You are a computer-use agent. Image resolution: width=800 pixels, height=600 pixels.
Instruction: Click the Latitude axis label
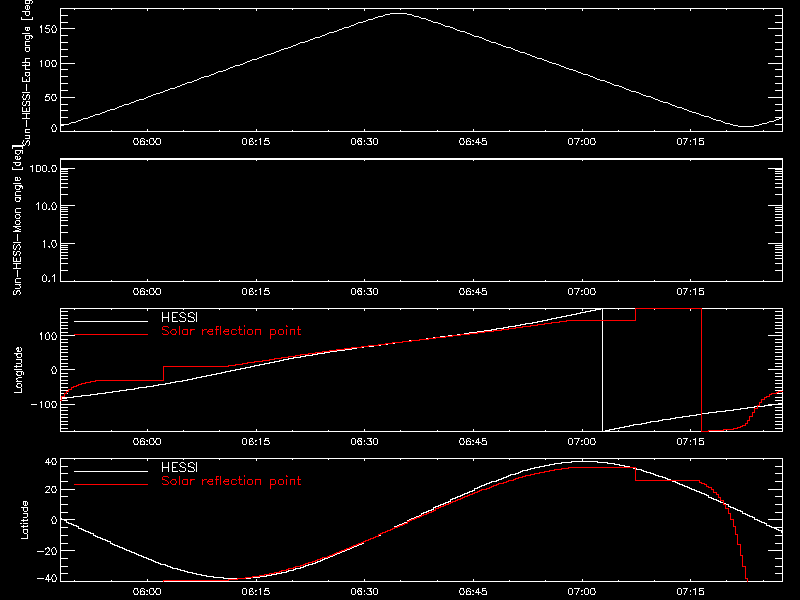(24, 520)
